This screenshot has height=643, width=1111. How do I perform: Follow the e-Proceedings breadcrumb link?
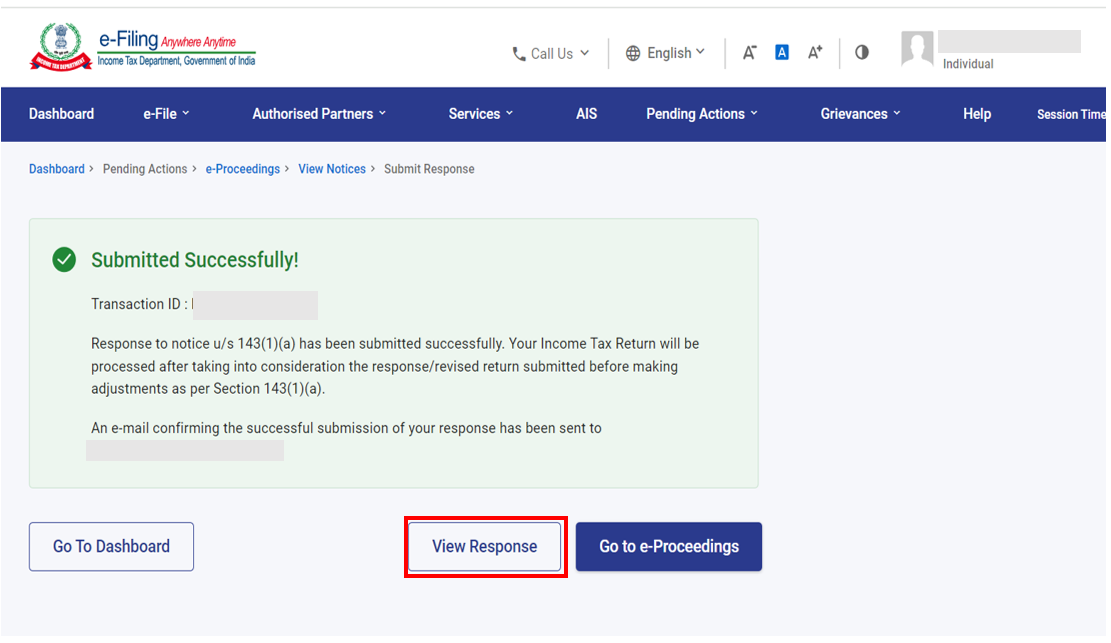[x=243, y=169]
